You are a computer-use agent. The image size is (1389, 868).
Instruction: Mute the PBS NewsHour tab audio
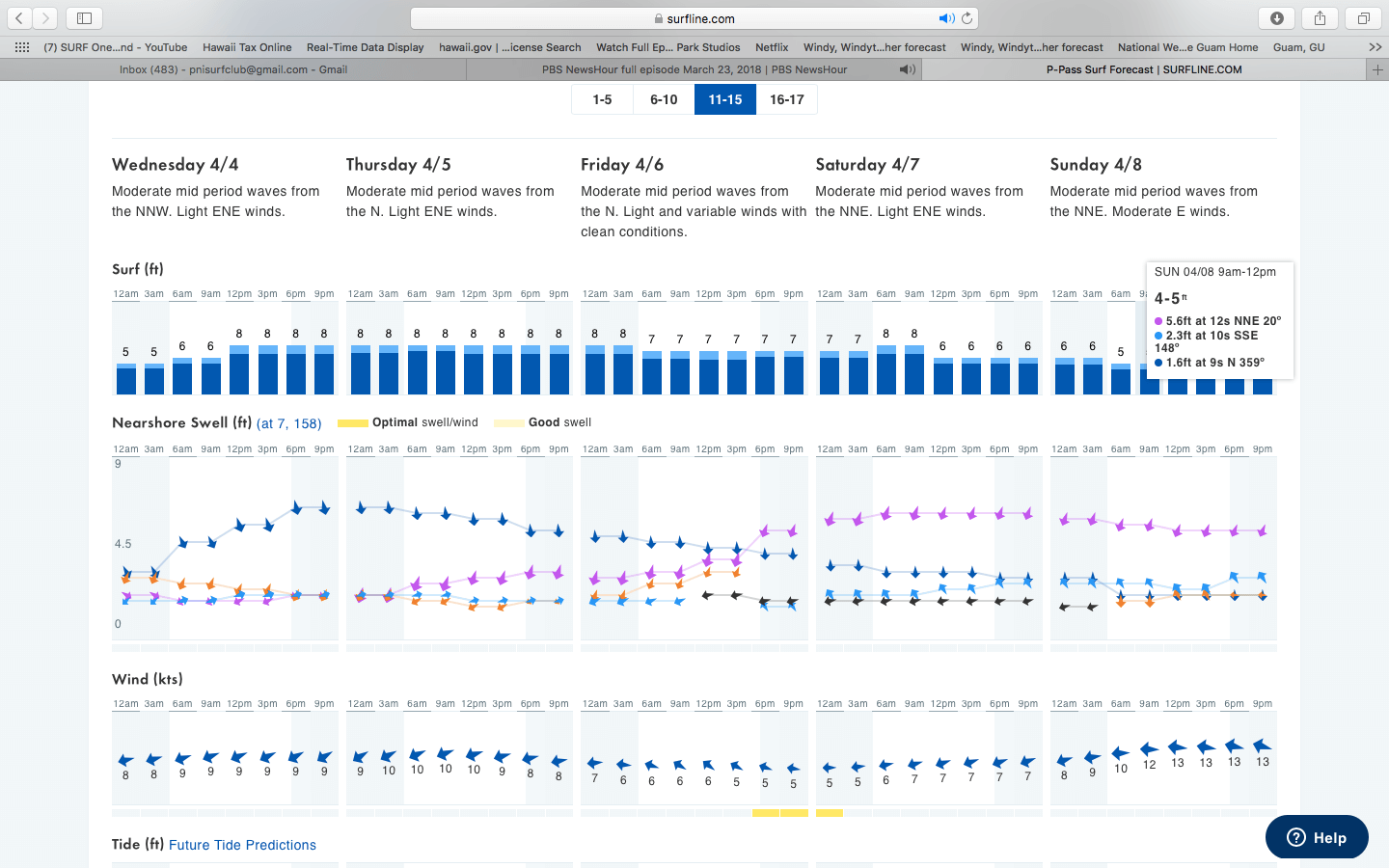click(907, 69)
